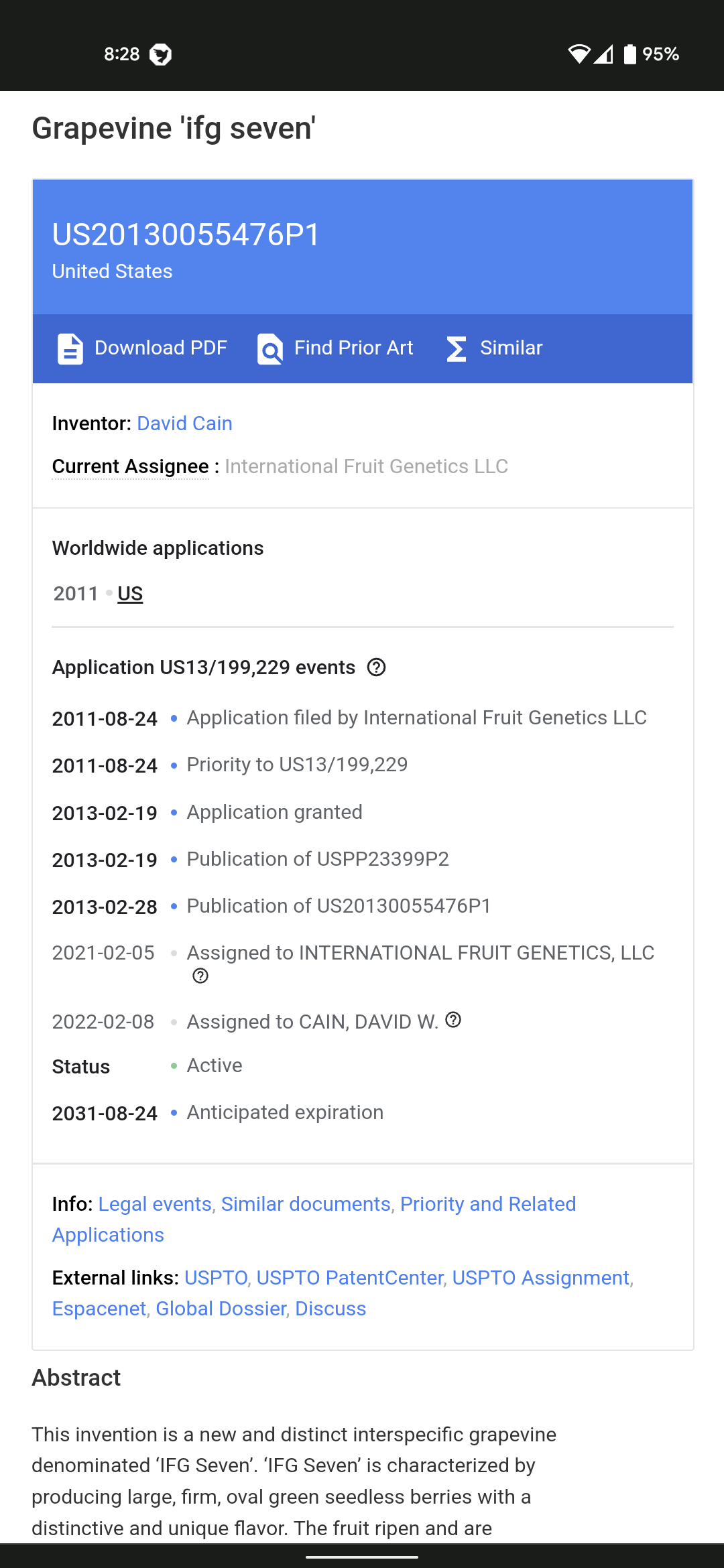This screenshot has width=724, height=1568.
Task: Jump to Similar documents section
Action: click(x=306, y=1204)
